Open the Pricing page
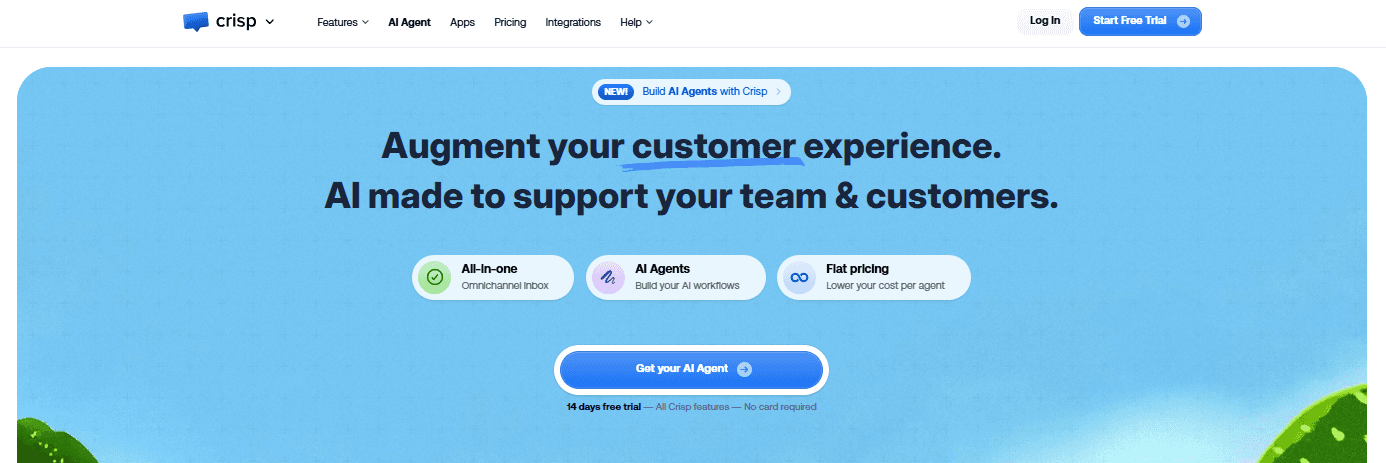1386x463 pixels. coord(510,22)
